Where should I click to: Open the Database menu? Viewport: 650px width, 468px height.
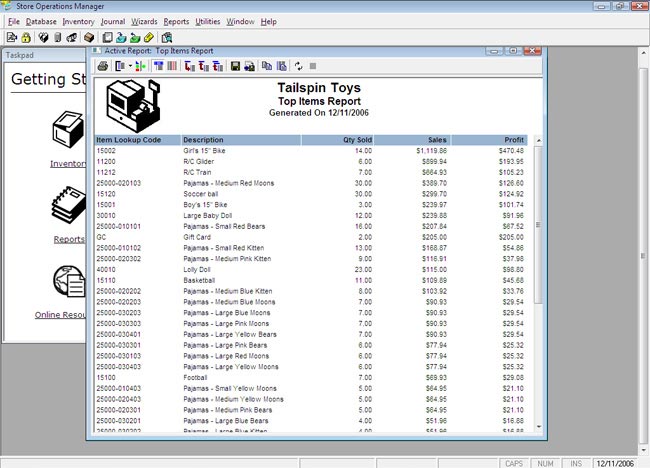point(41,22)
